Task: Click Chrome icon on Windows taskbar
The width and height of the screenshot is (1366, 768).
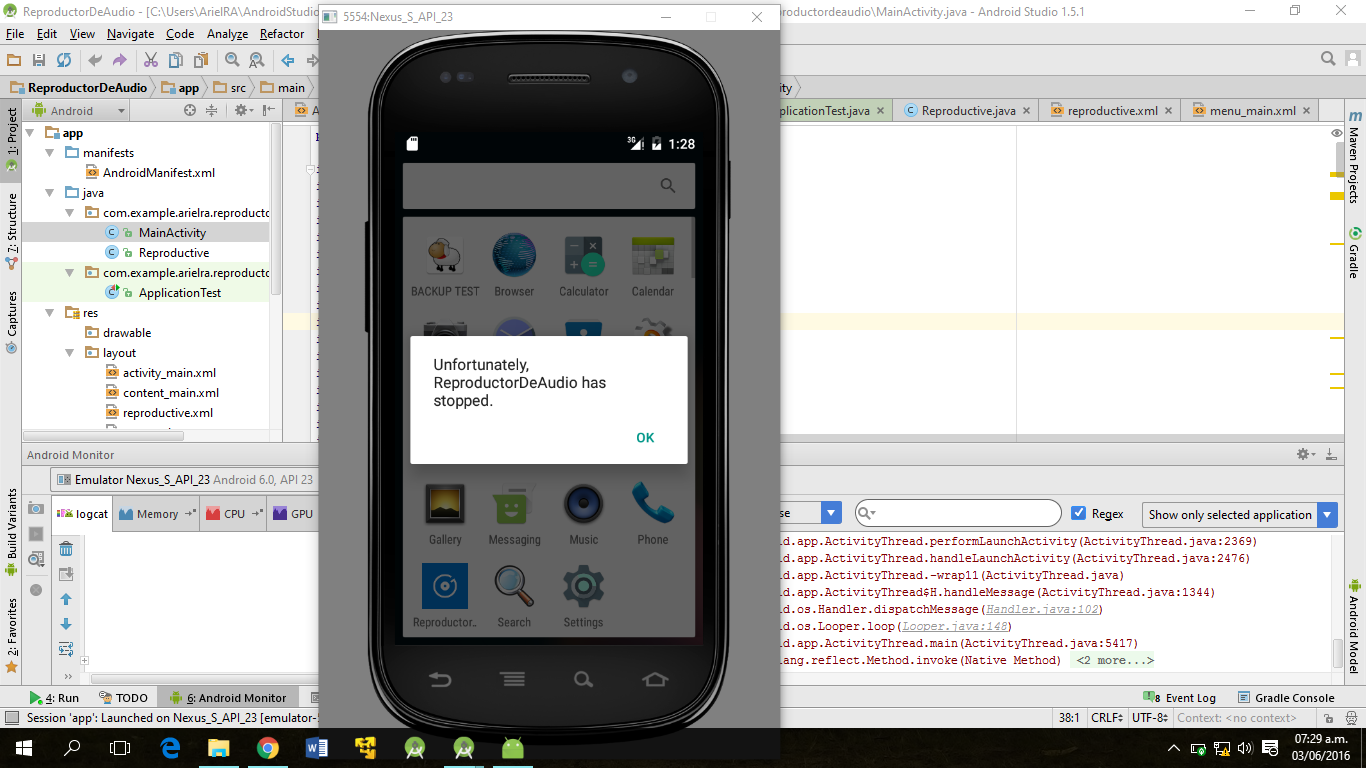Action: coord(267,747)
